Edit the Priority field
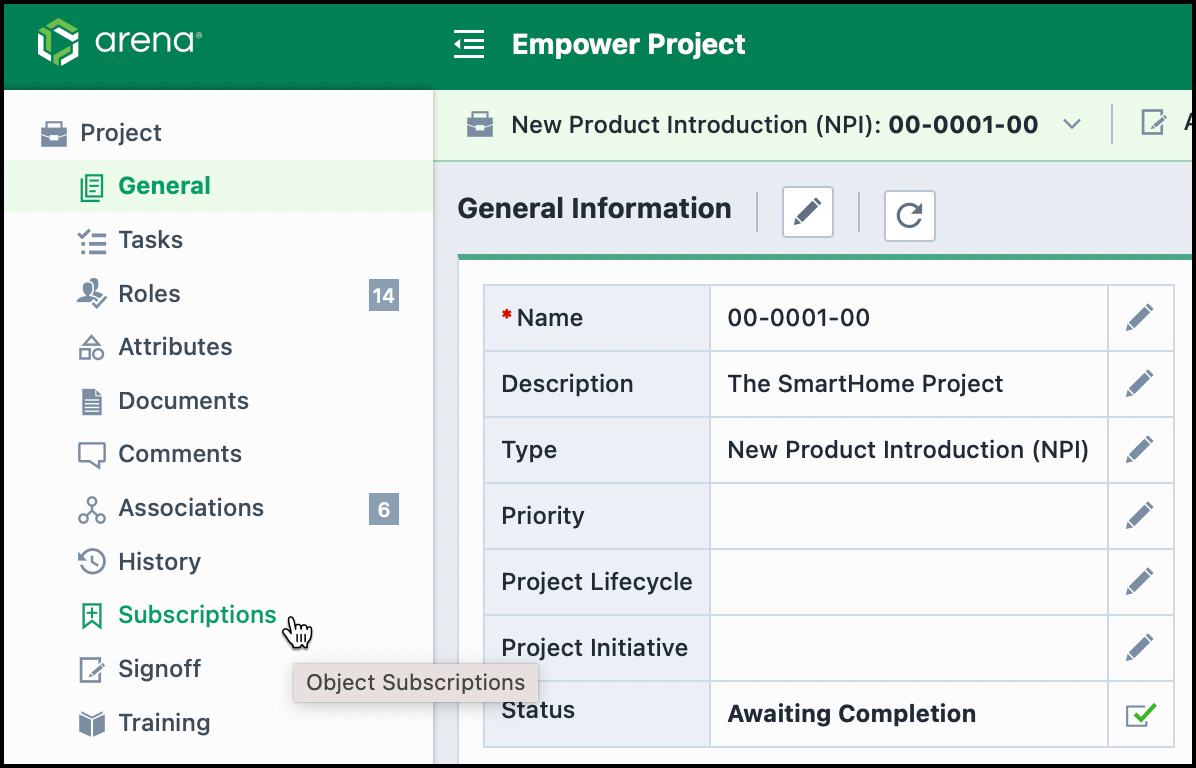The image size is (1196, 768). (1140, 515)
